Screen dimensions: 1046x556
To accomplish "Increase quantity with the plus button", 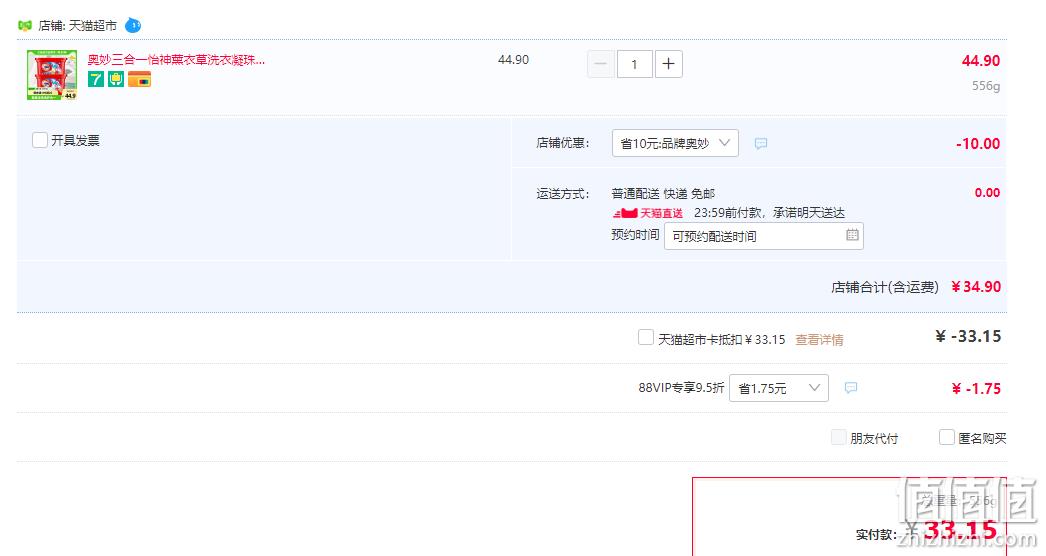I will point(668,64).
